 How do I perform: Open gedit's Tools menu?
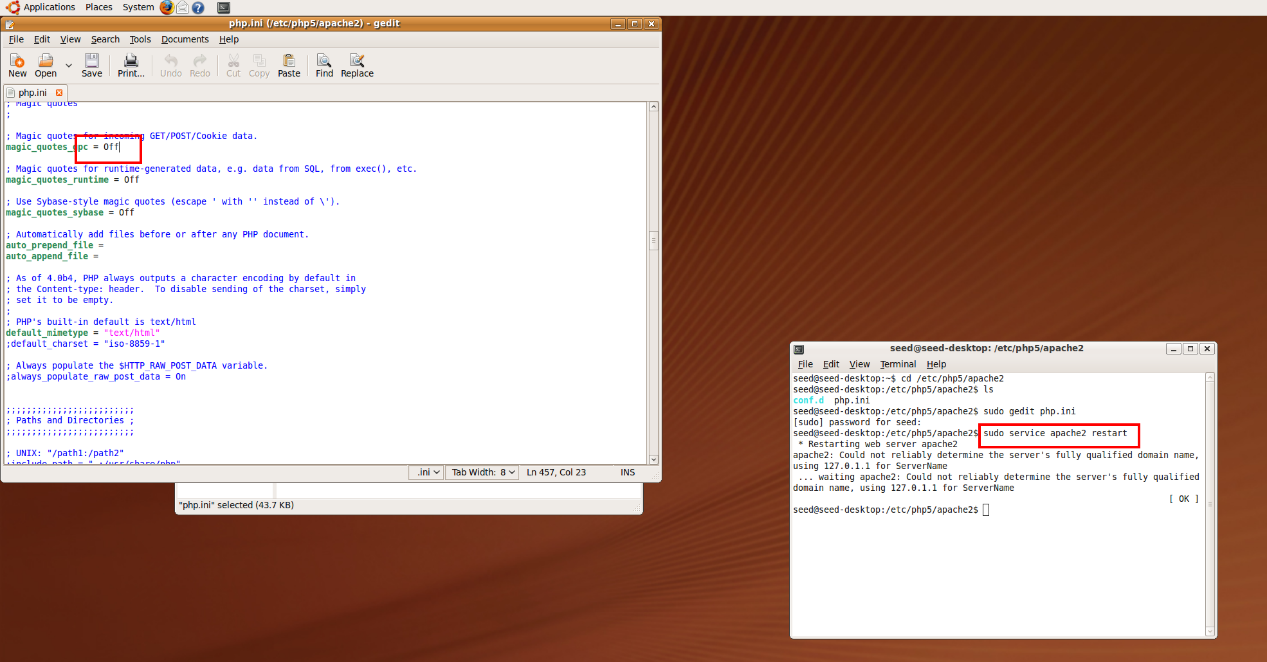[x=140, y=39]
